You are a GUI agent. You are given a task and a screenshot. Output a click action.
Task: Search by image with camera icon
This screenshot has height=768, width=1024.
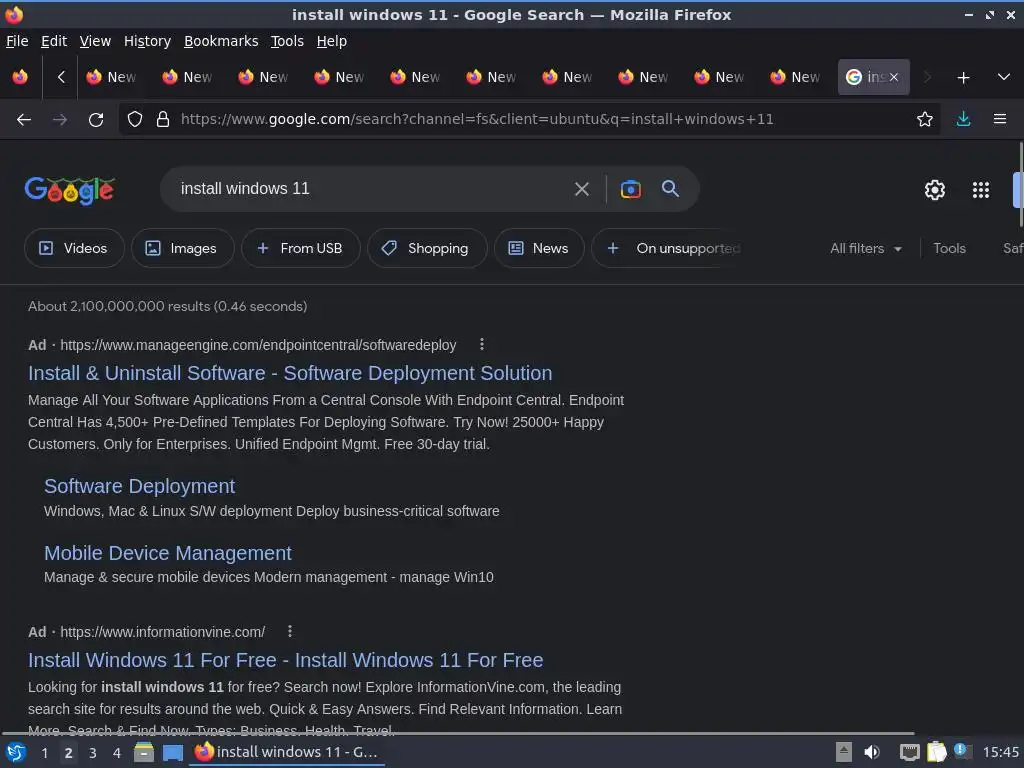tap(630, 189)
